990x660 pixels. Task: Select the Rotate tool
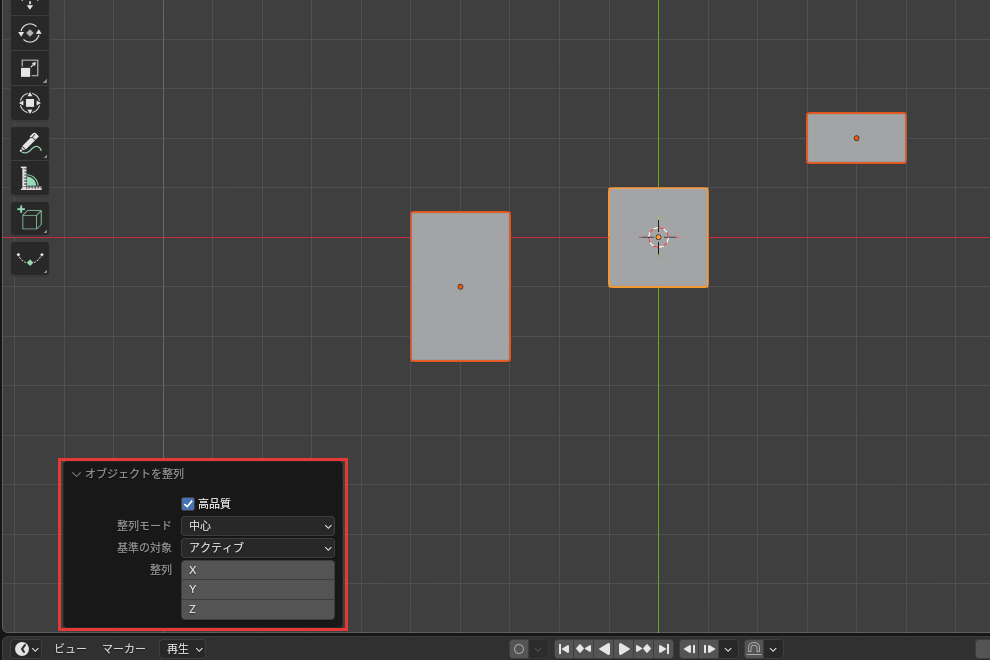coord(30,33)
